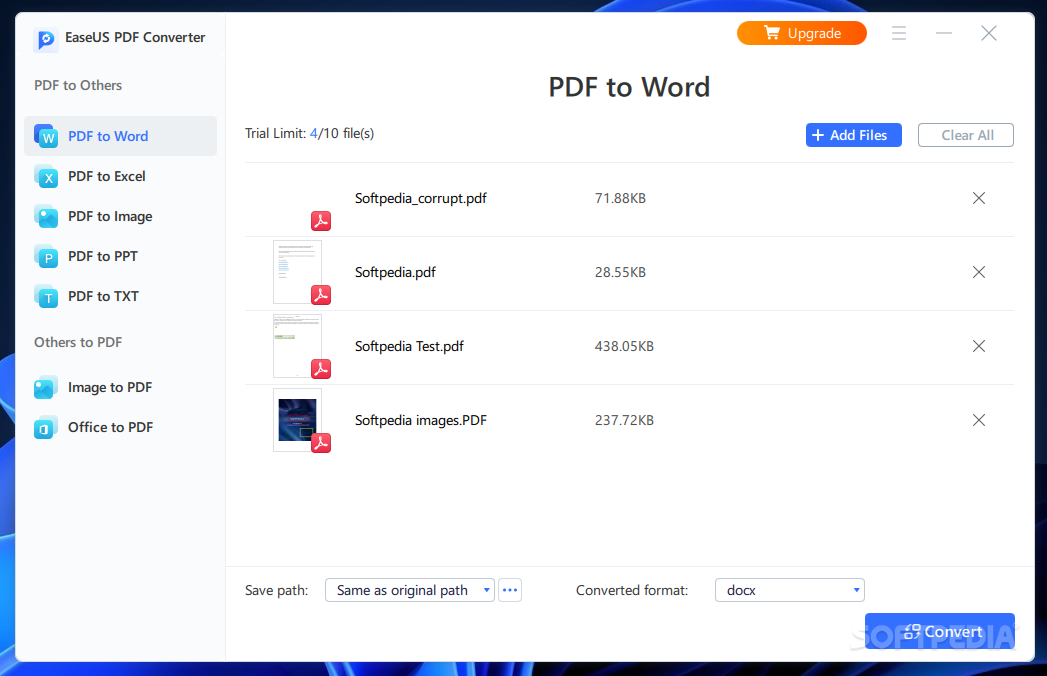Select the PDF to Excel sidebar item
The width and height of the screenshot is (1047, 676).
(x=120, y=176)
